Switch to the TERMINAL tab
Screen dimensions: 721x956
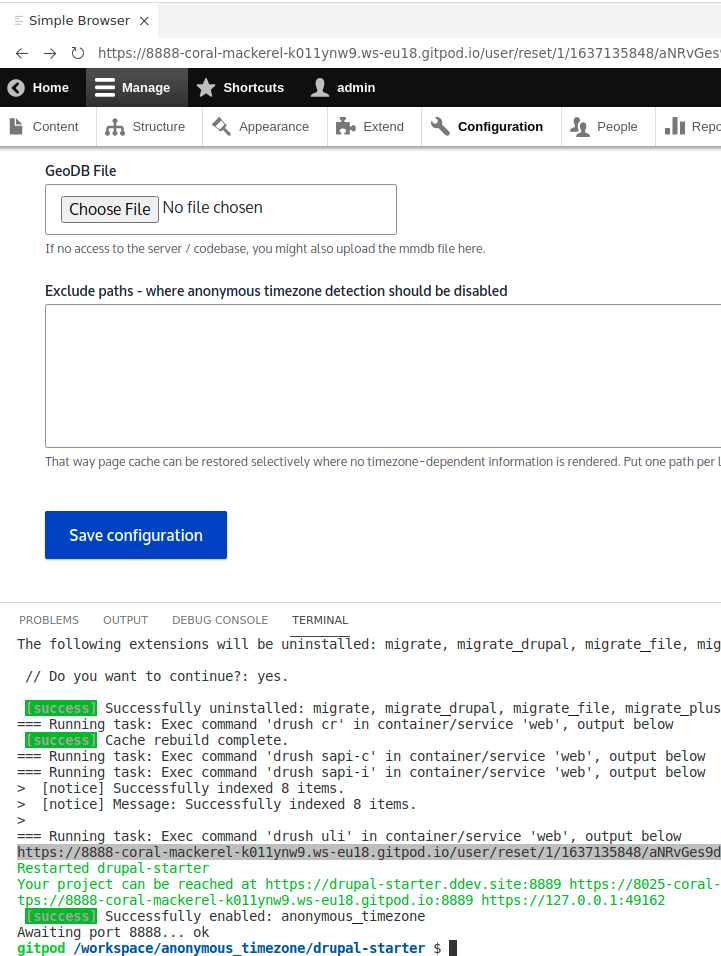click(320, 620)
